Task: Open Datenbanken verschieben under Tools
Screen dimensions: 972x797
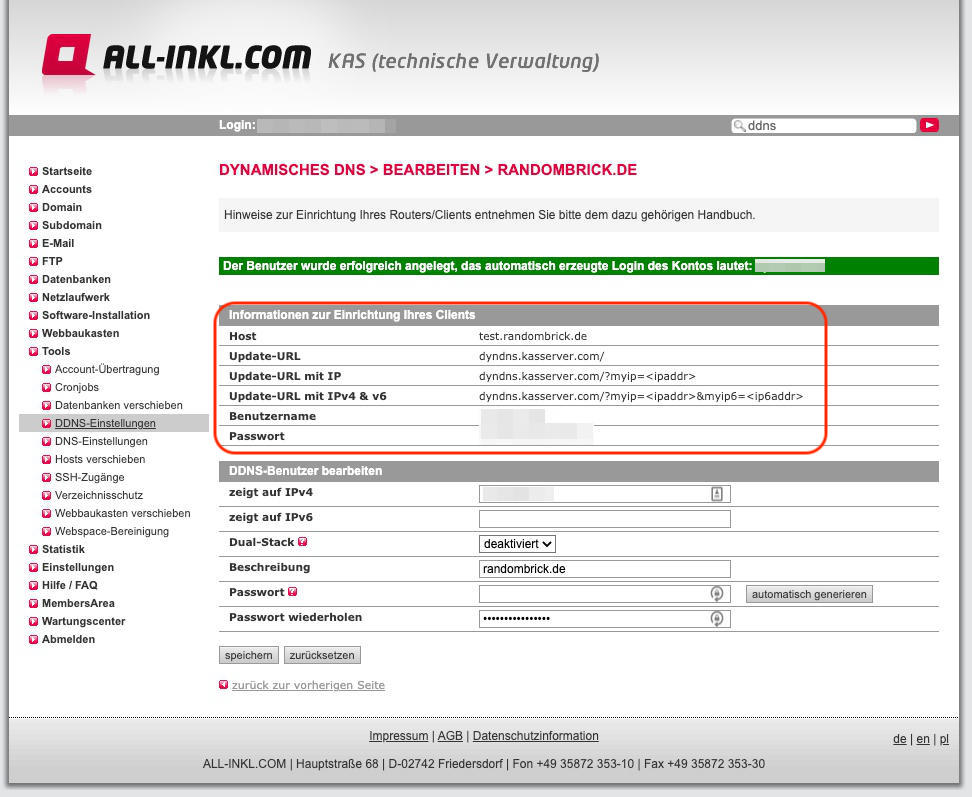Action: click(119, 405)
